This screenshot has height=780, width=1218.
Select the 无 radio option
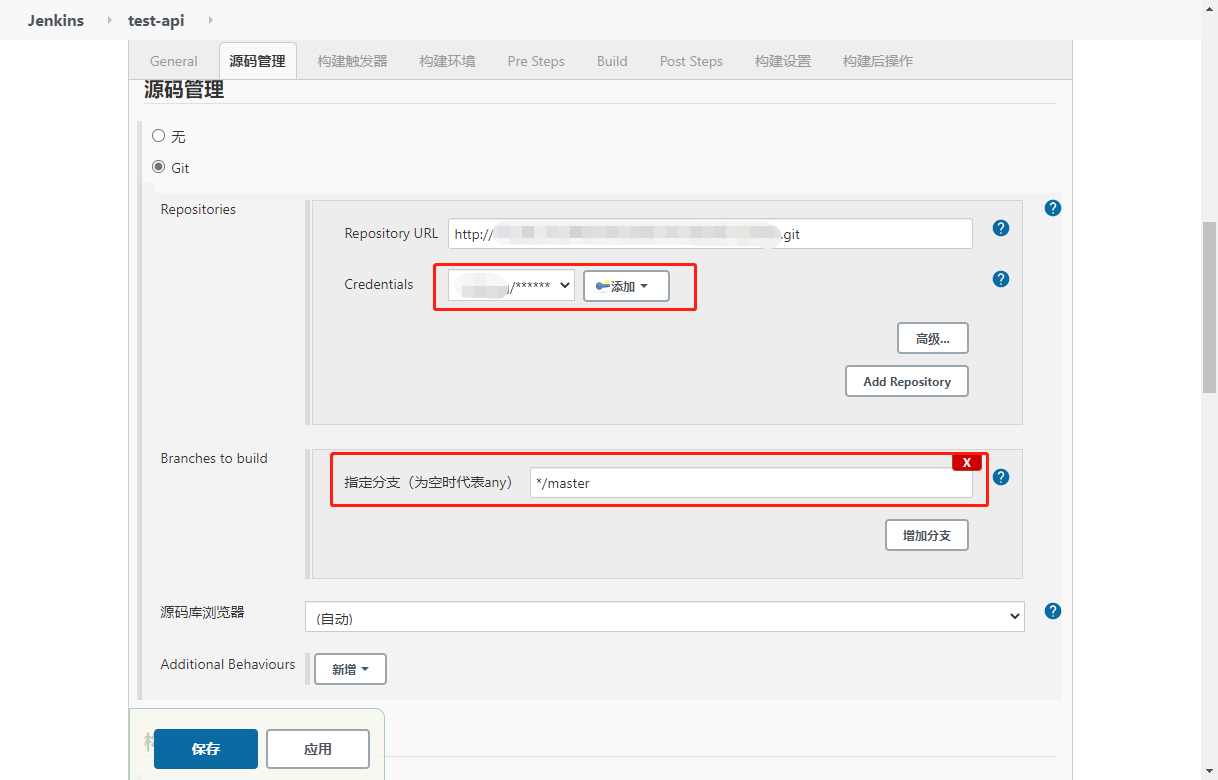(x=158, y=136)
